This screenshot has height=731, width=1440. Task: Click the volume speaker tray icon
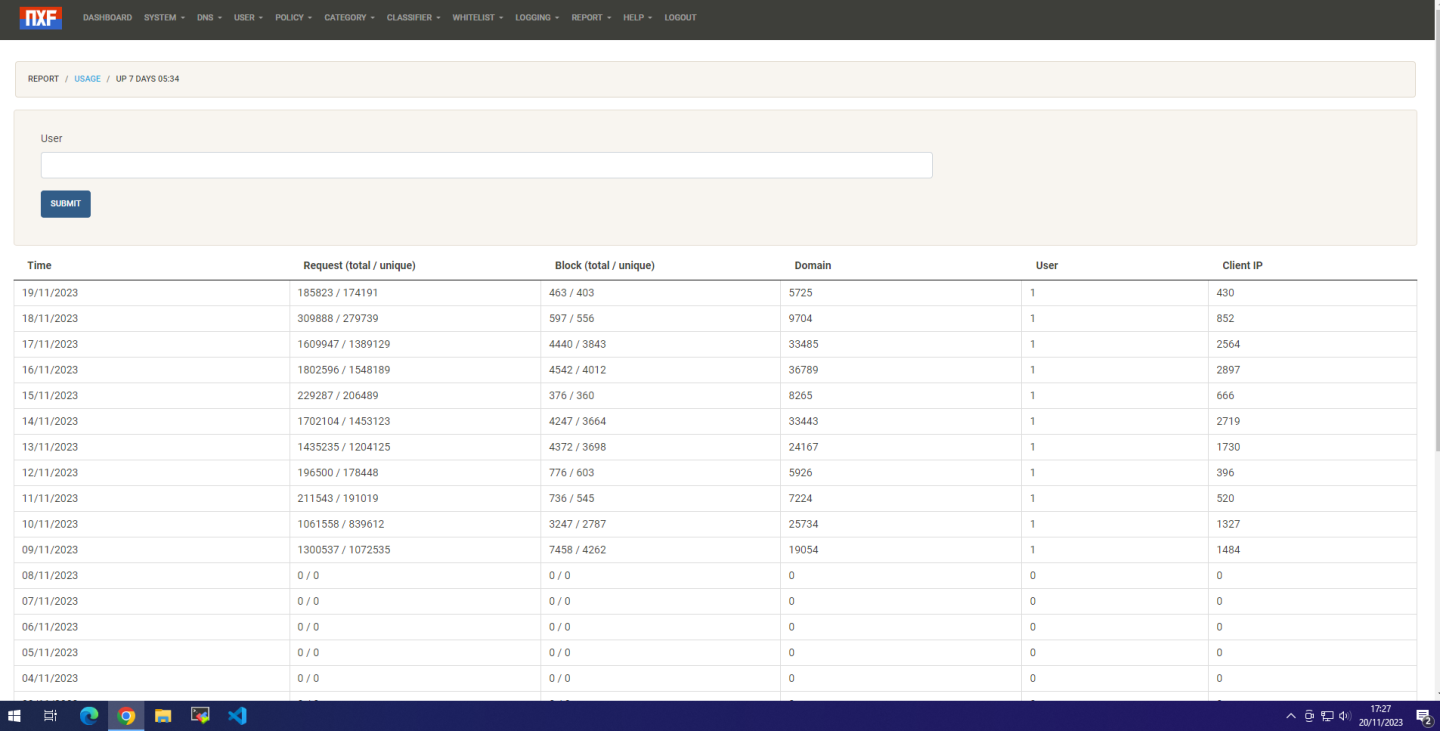(1345, 716)
